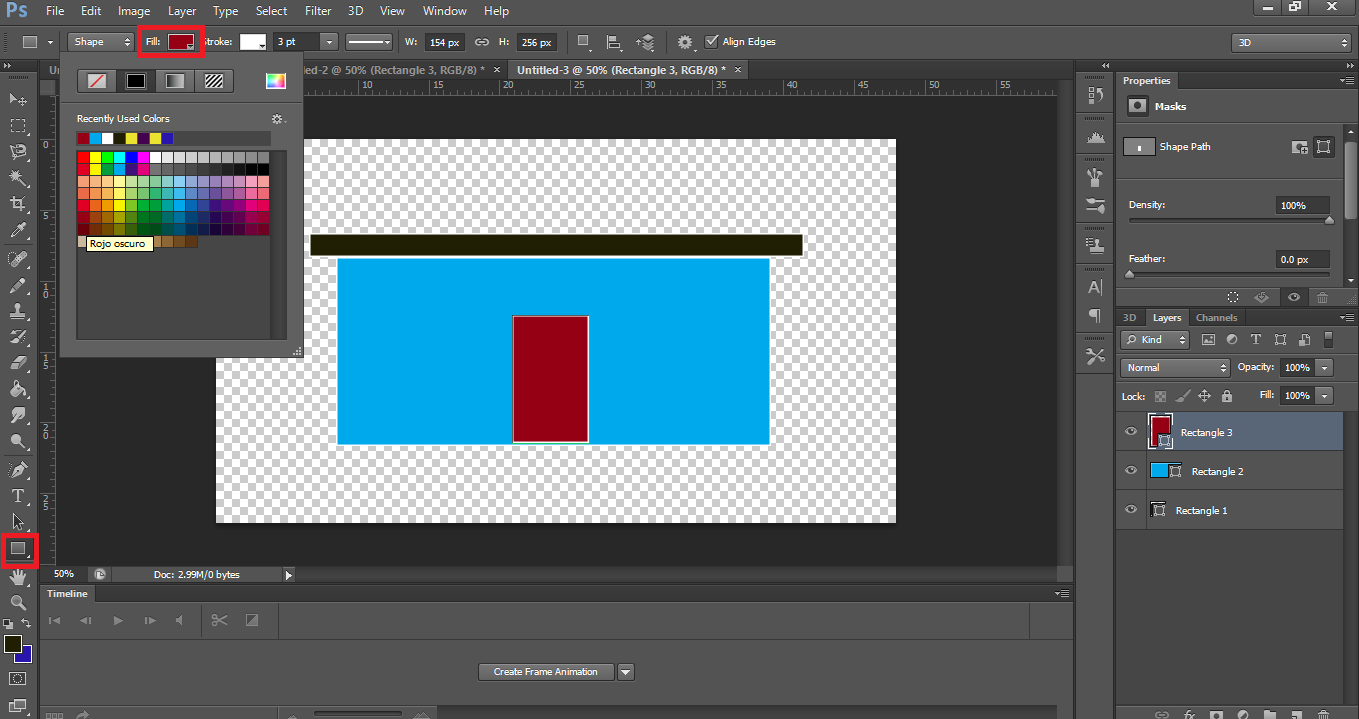Click the shape width input field

pos(443,42)
